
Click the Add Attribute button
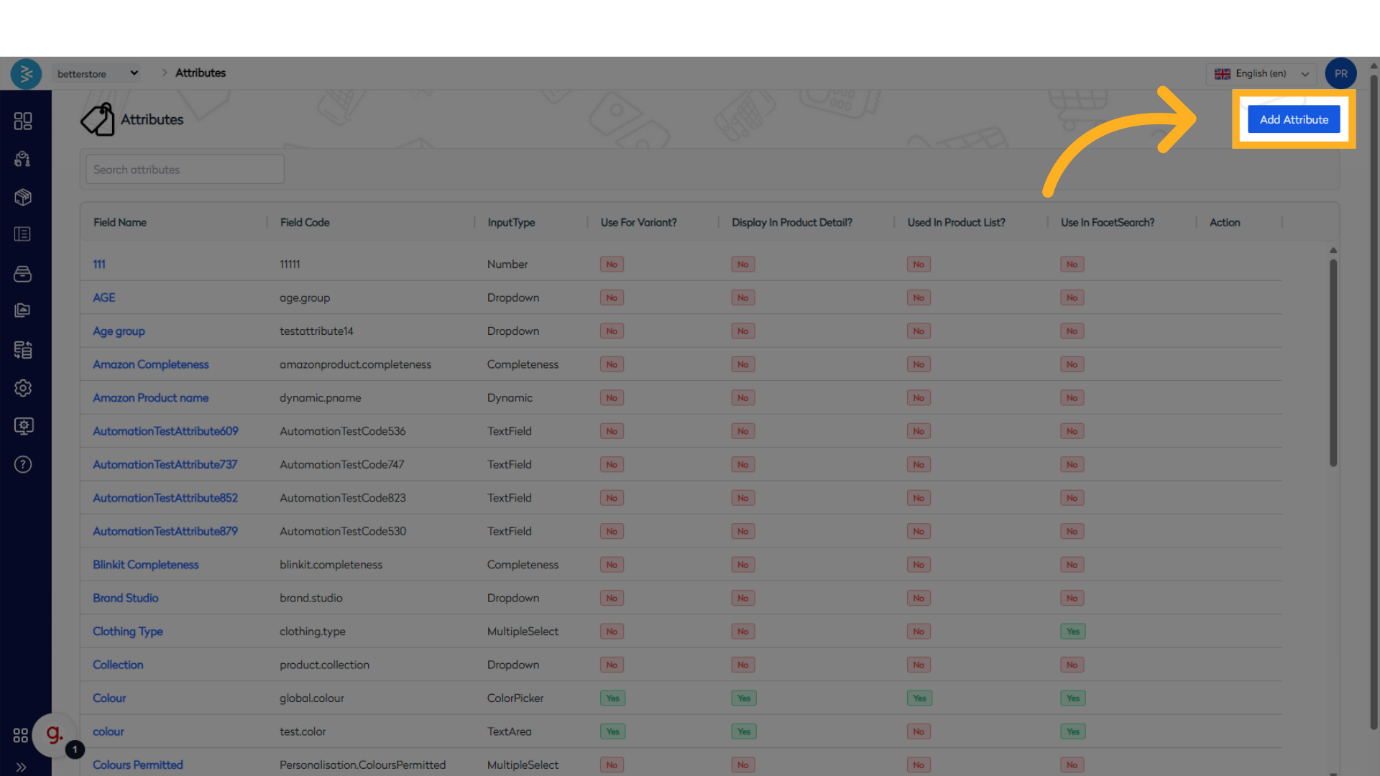point(1293,120)
